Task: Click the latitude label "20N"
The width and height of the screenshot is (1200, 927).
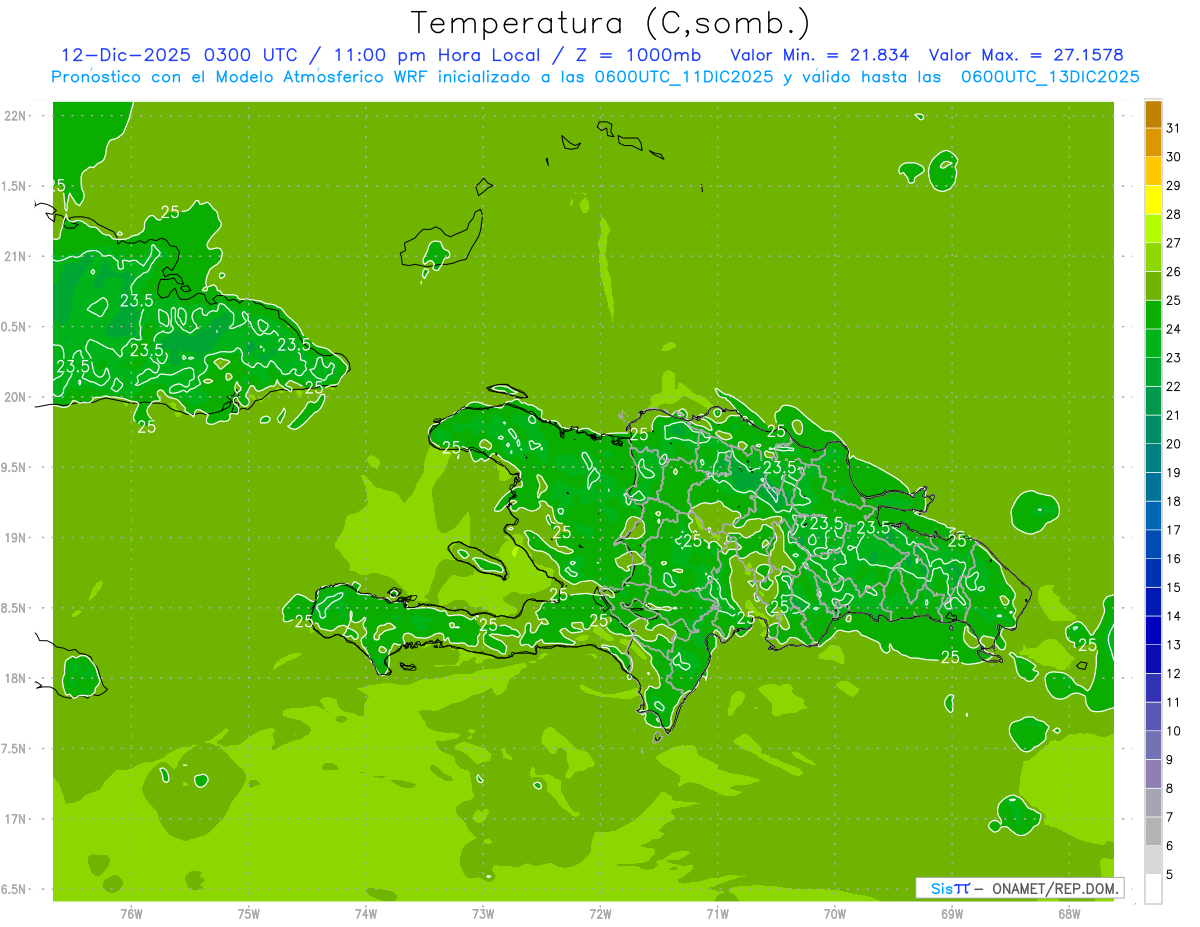Action: [16, 397]
